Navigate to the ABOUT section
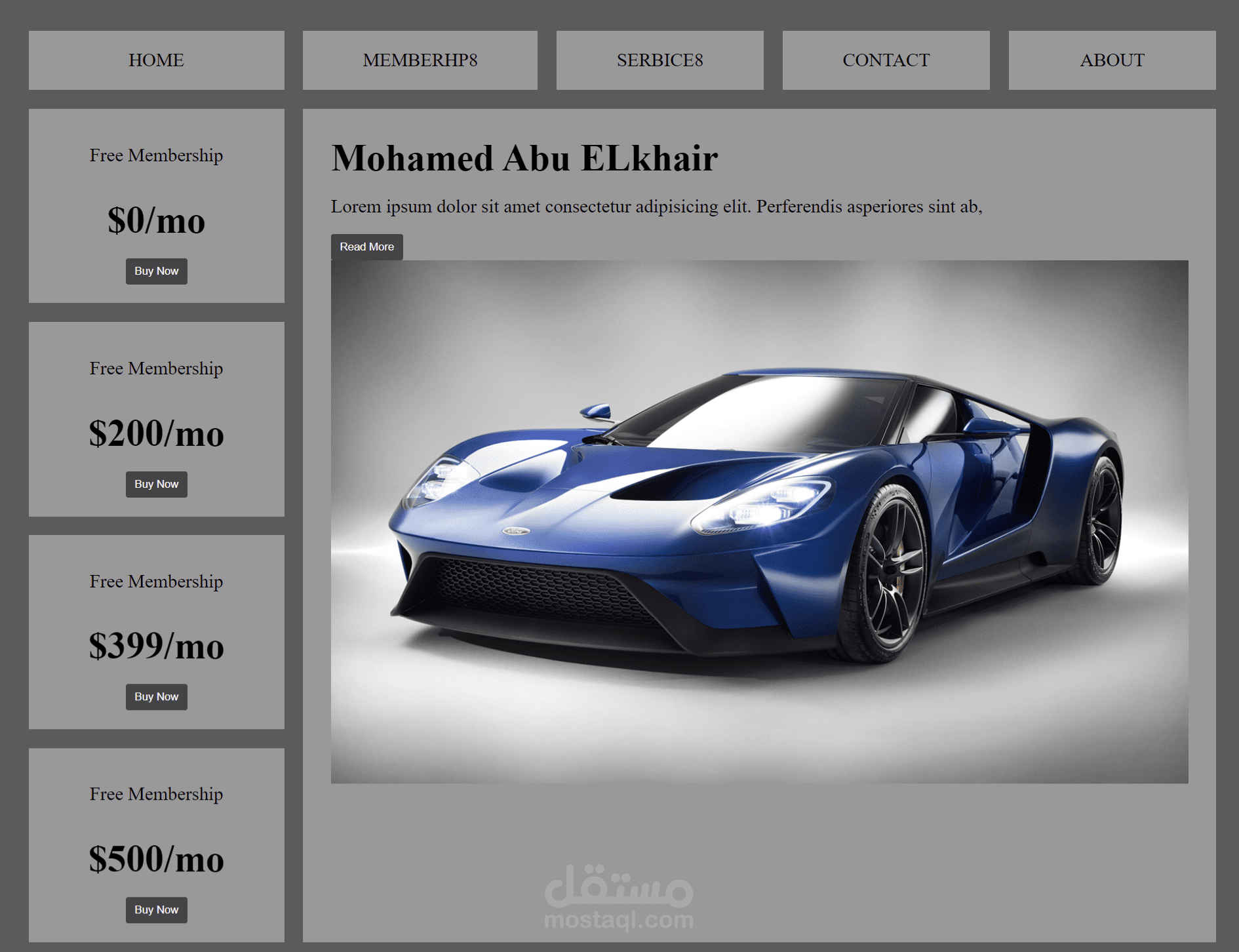 [x=1112, y=60]
